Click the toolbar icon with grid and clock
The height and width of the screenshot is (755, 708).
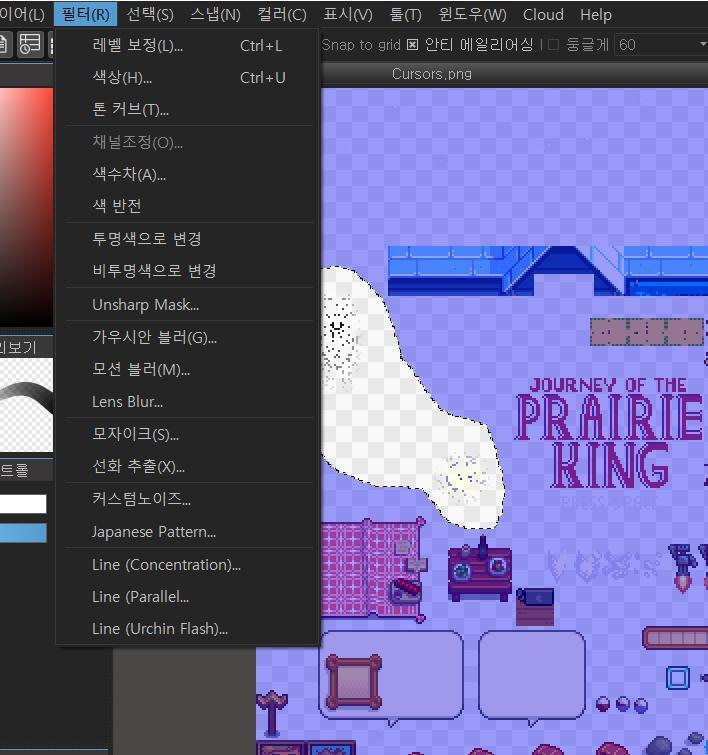coord(30,44)
